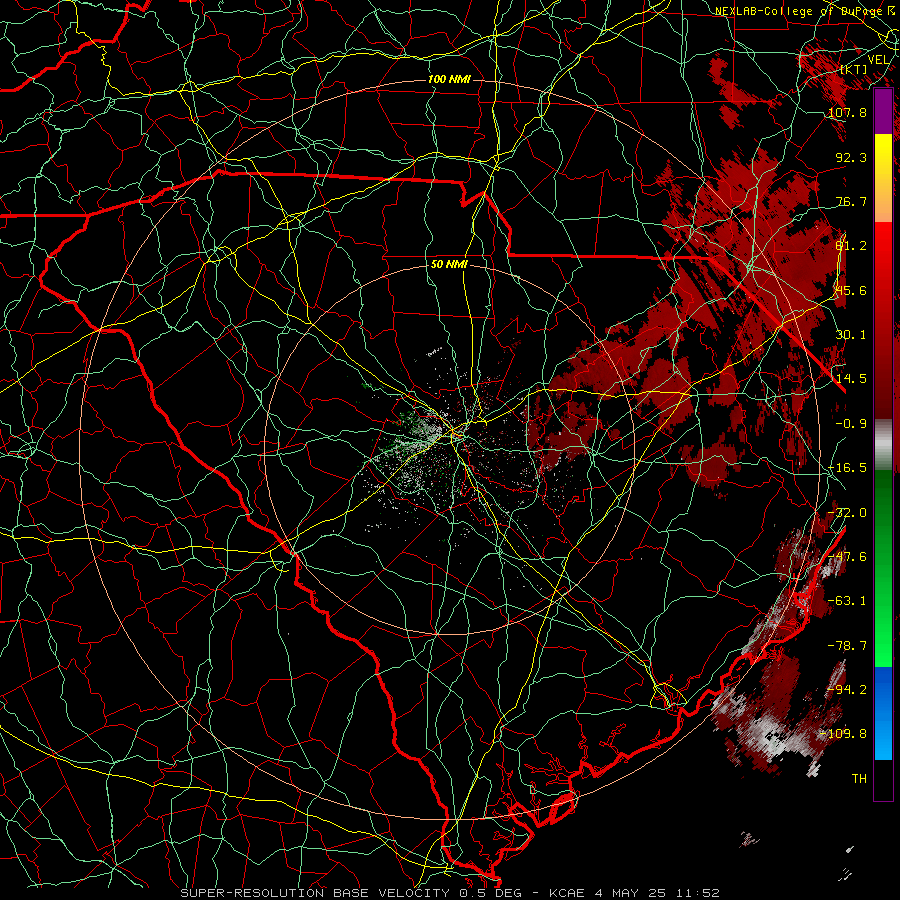Select the 92.3 value on the velocity scale
This screenshot has height=900, width=900.
click(851, 157)
